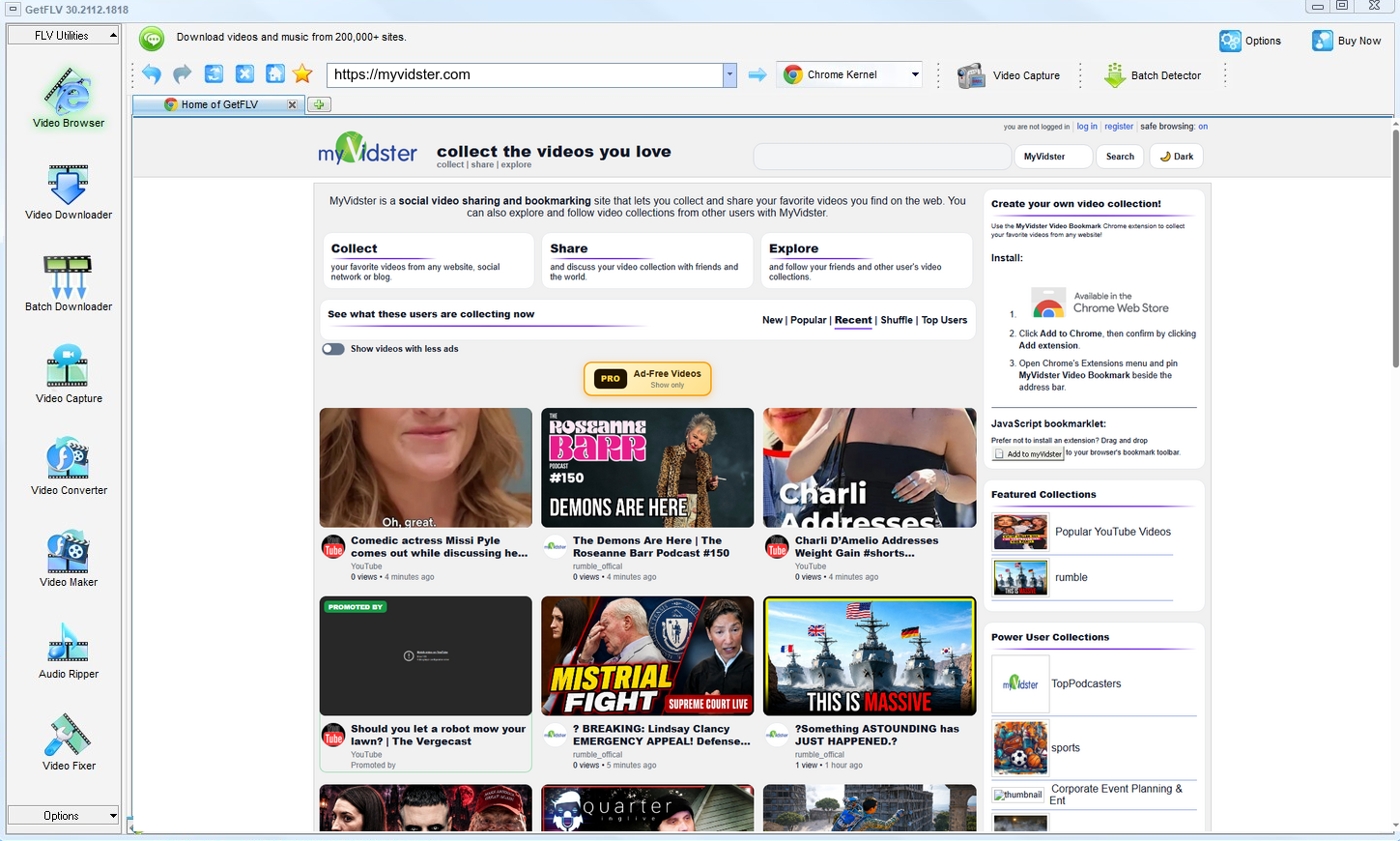Open the Popular YouTube Videos collection
The width and height of the screenshot is (1400, 841).
(1112, 532)
